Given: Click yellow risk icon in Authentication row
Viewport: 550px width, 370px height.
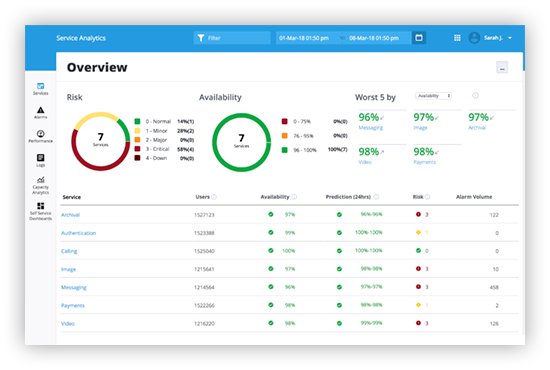Looking at the screenshot, I should tap(418, 233).
